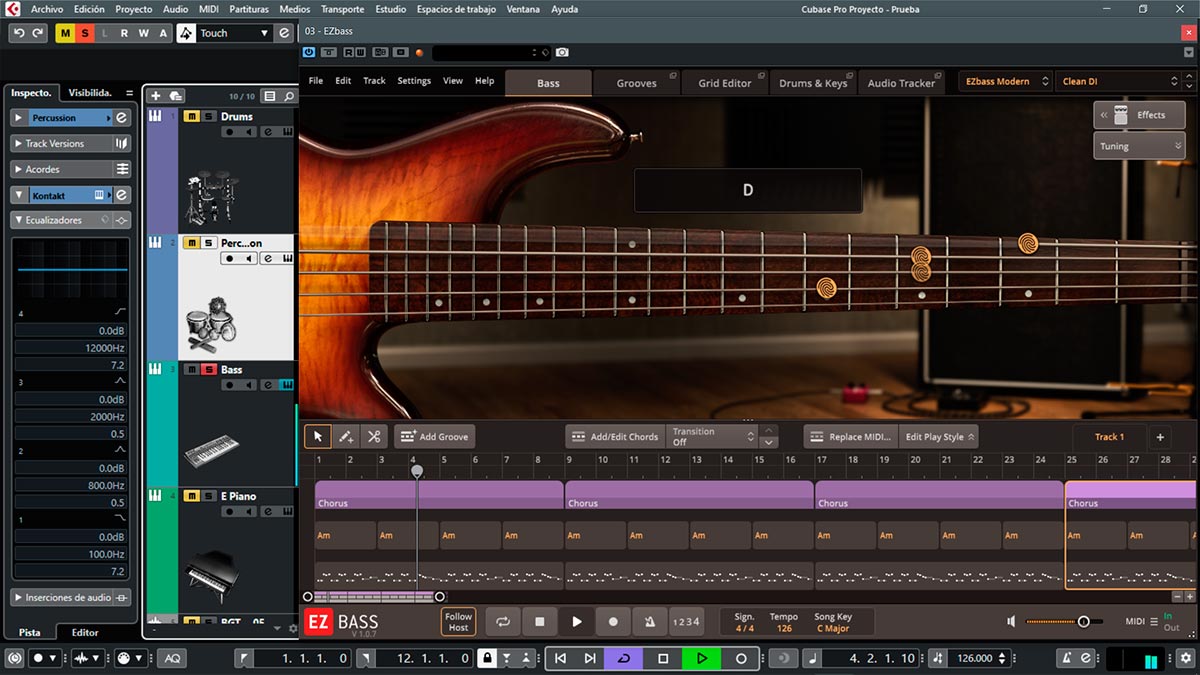The height and width of the screenshot is (675, 1200).
Task: Toggle the EZbass plugin power bypass button
Action: click(308, 52)
